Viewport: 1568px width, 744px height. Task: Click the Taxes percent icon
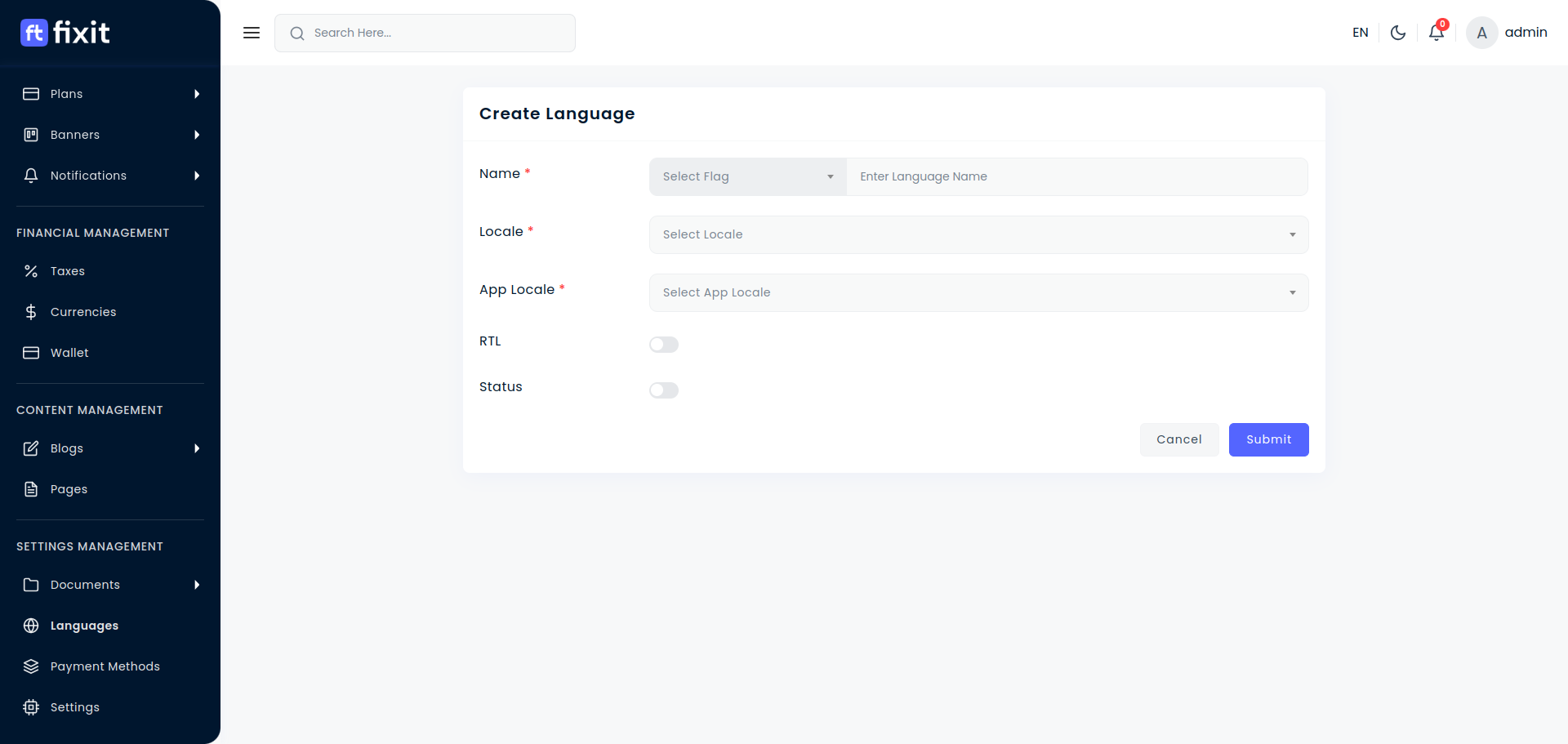(x=31, y=271)
